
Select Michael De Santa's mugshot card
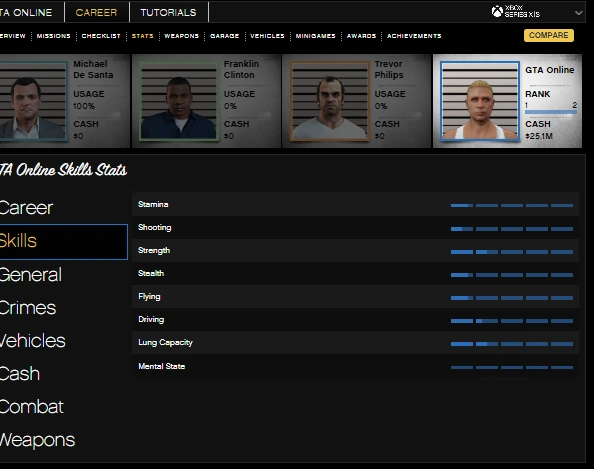[x=64, y=101]
